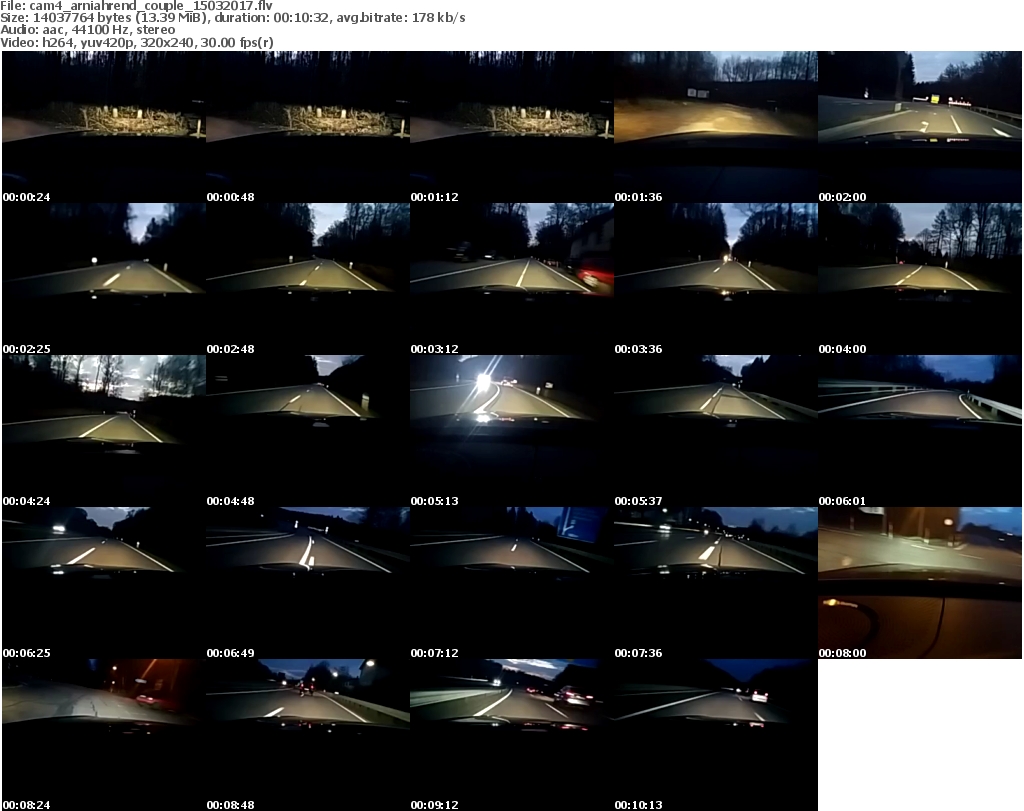This screenshot has width=1024, height=811.
Task: Click the 'Audio: aac, 44100 Hz, stereo' line
Action: point(88,30)
